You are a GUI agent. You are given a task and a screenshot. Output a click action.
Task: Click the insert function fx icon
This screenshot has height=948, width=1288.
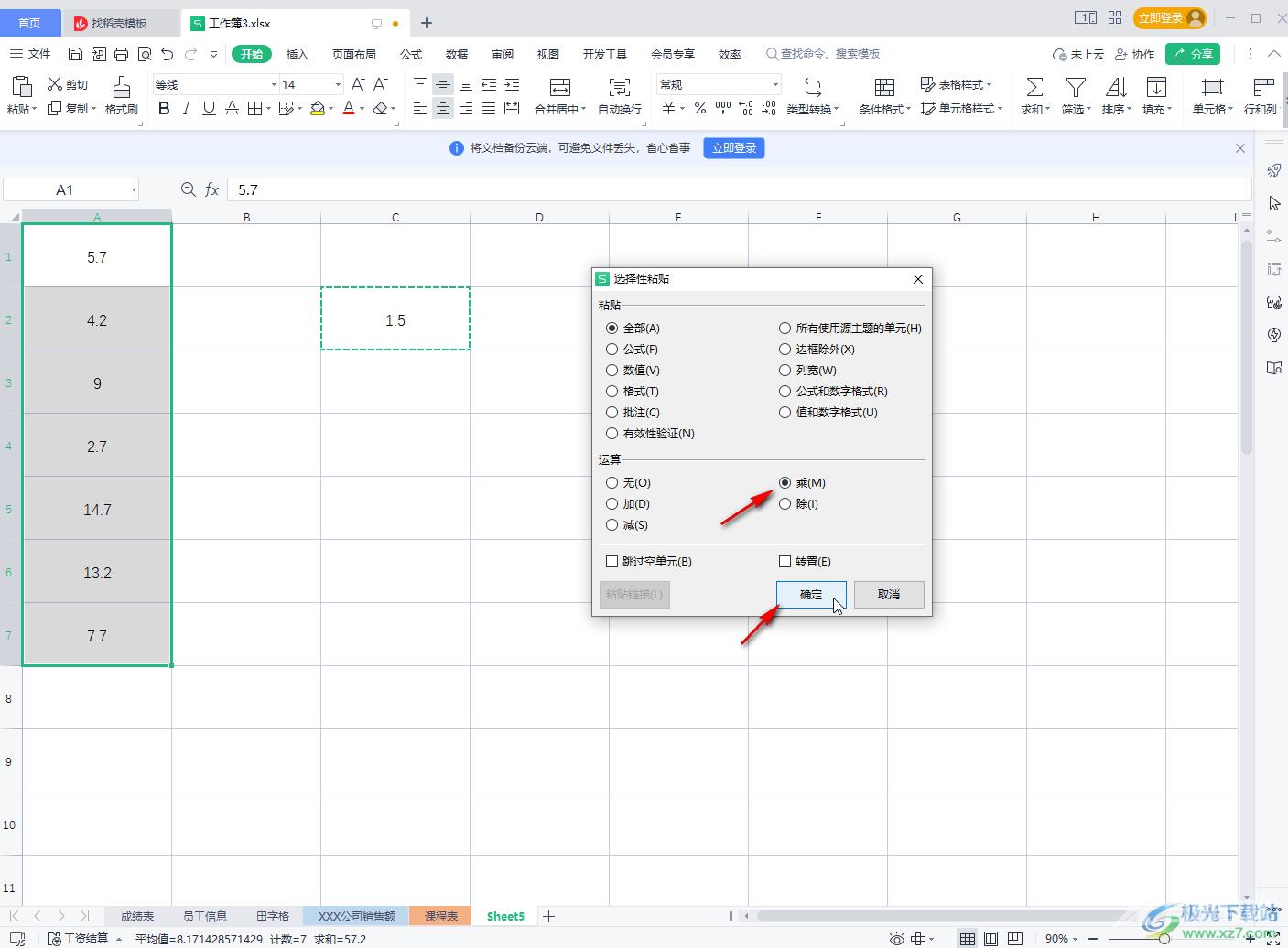pos(211,189)
